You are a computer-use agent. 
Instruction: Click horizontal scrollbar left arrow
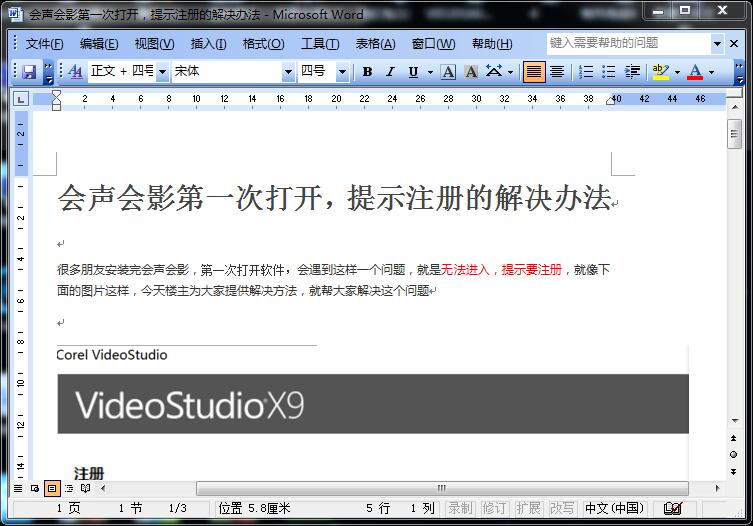(103, 489)
